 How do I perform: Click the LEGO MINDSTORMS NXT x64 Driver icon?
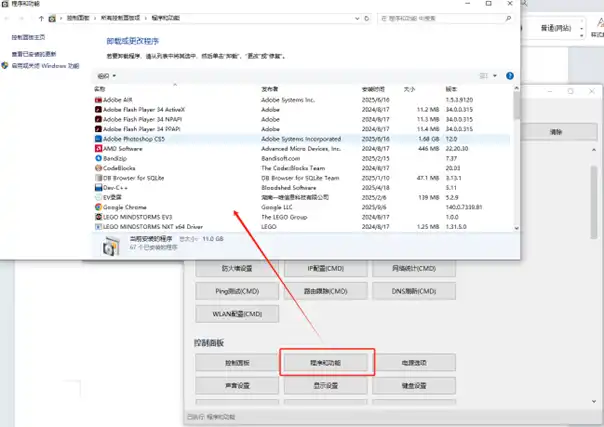click(98, 226)
